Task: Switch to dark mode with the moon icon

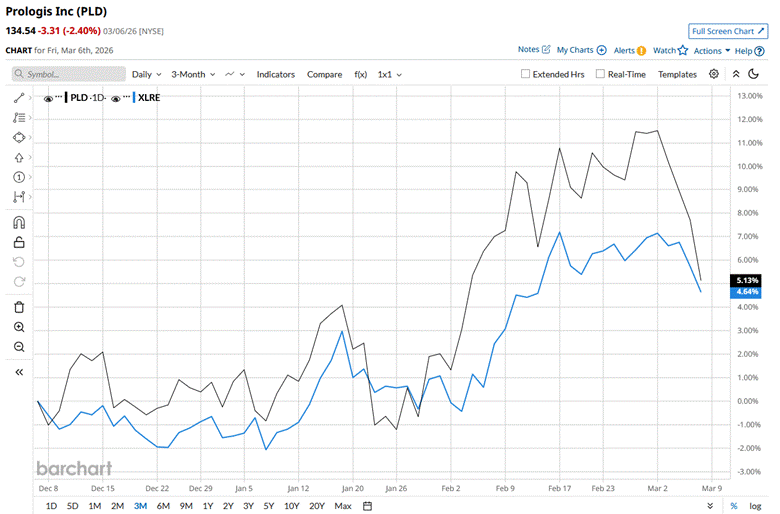Action: 754,74
